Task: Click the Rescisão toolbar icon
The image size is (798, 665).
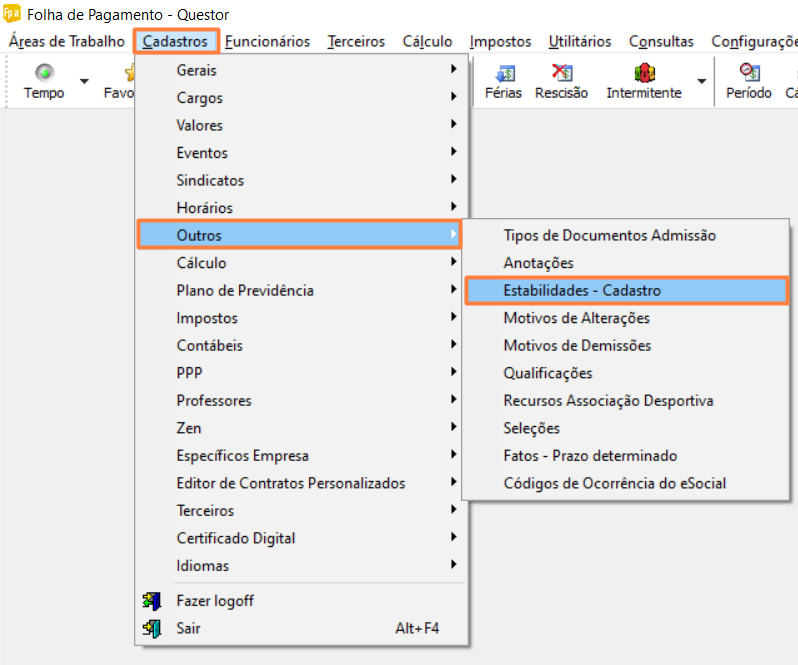Action: [x=561, y=73]
